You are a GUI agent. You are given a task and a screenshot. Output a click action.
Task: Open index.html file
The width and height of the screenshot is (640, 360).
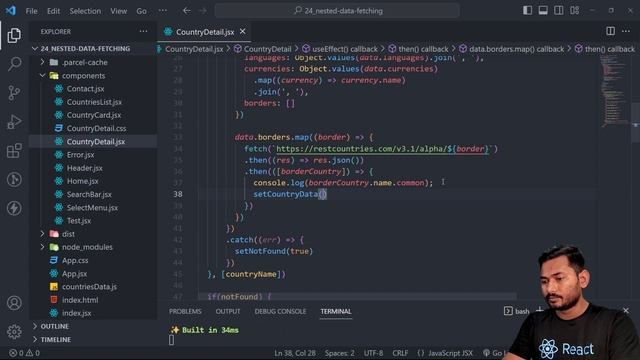(x=80, y=300)
